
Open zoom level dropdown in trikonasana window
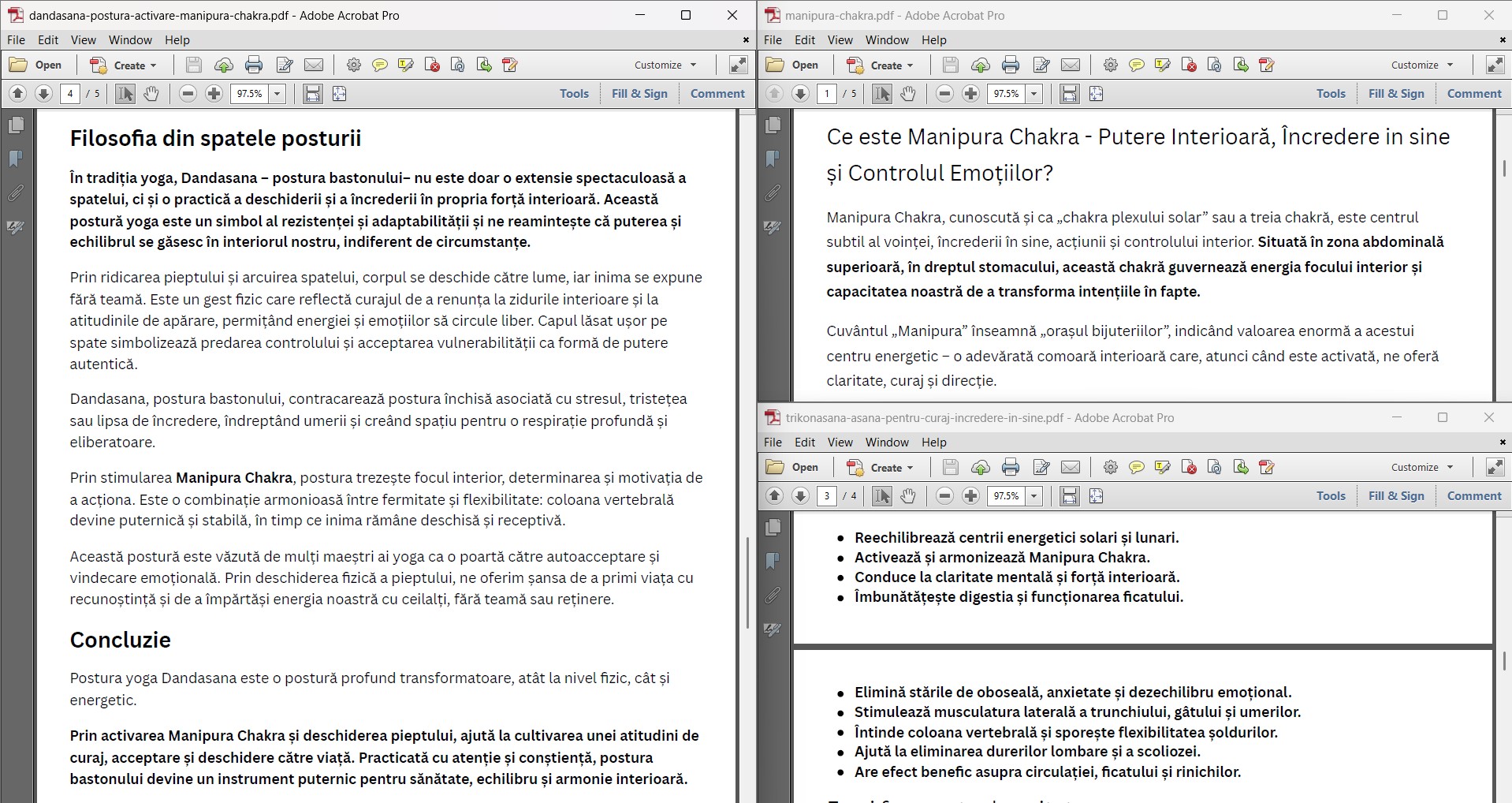point(1034,496)
